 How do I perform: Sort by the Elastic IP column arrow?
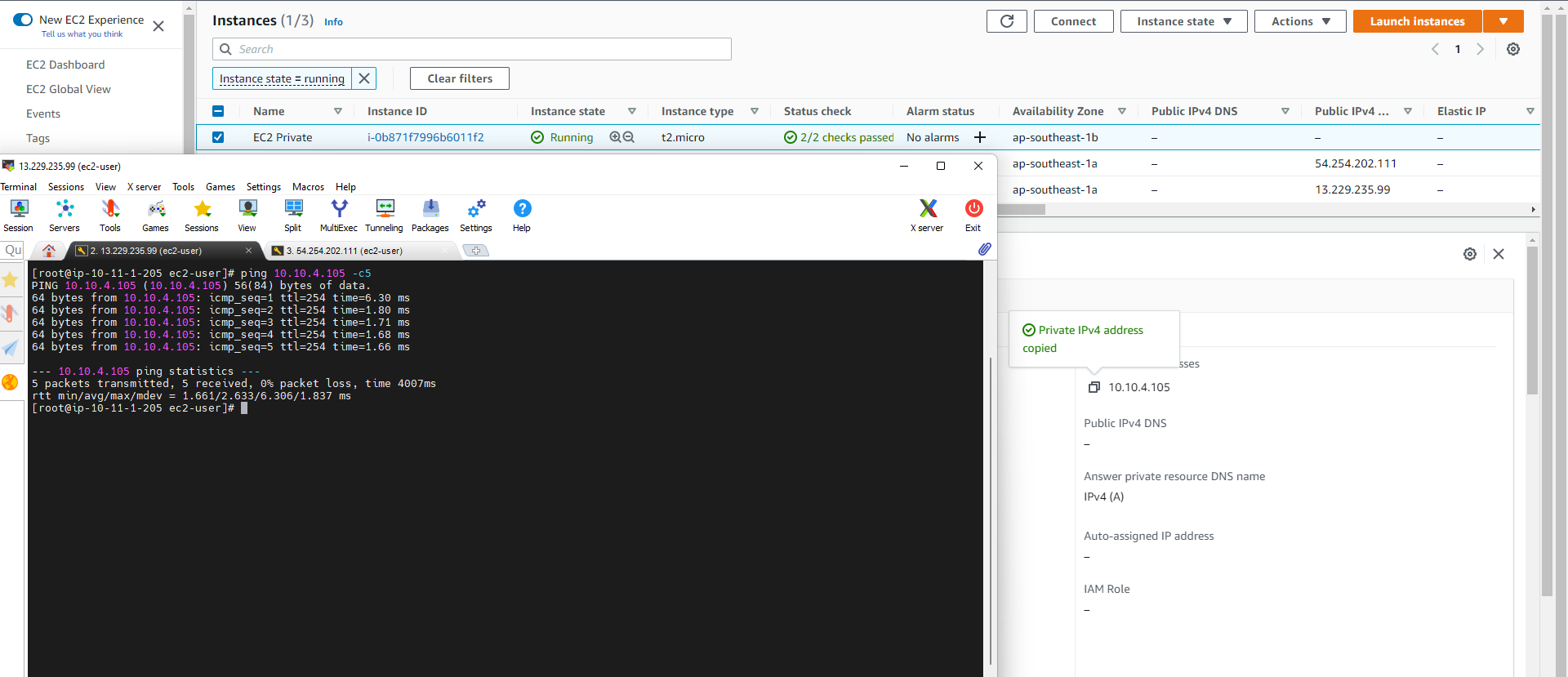tap(1530, 111)
